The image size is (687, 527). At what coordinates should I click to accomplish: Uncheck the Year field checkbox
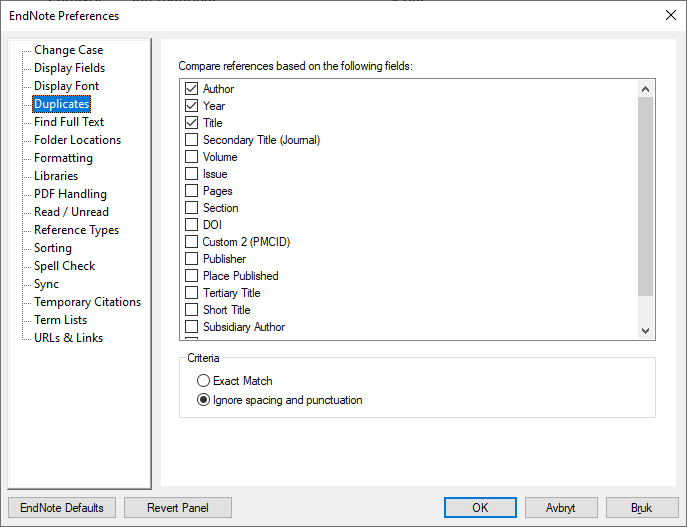pos(191,106)
